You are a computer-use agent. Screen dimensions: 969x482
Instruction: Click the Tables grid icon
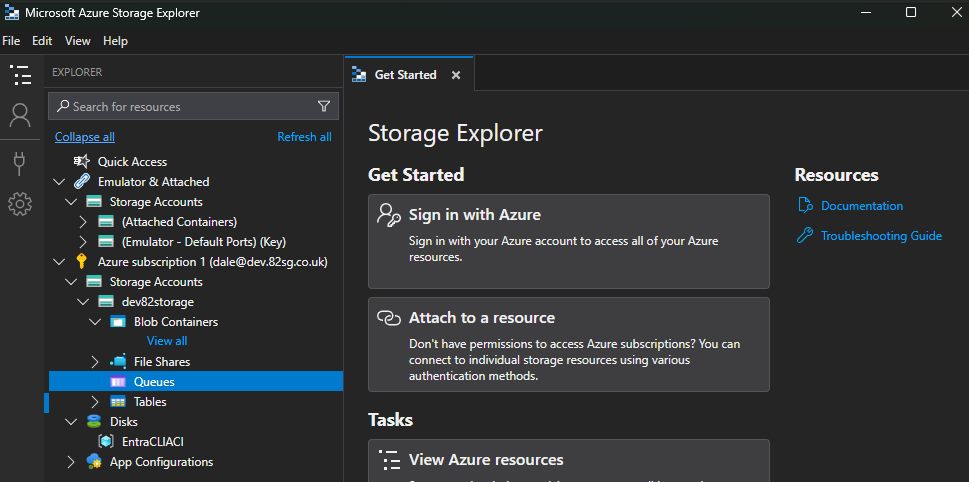coord(118,402)
